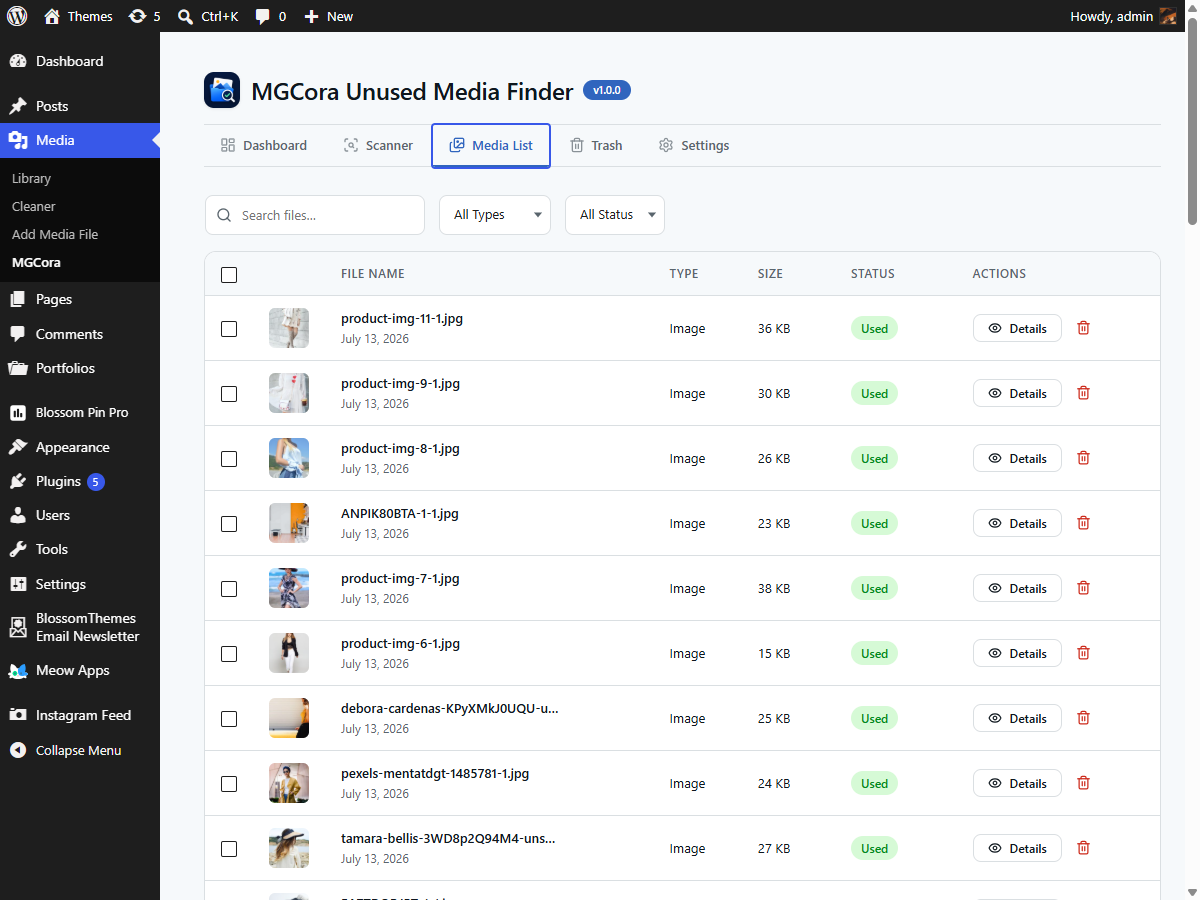Viewport: 1200px width, 900px height.
Task: Click the MGCora plugin logo icon
Action: click(222, 90)
